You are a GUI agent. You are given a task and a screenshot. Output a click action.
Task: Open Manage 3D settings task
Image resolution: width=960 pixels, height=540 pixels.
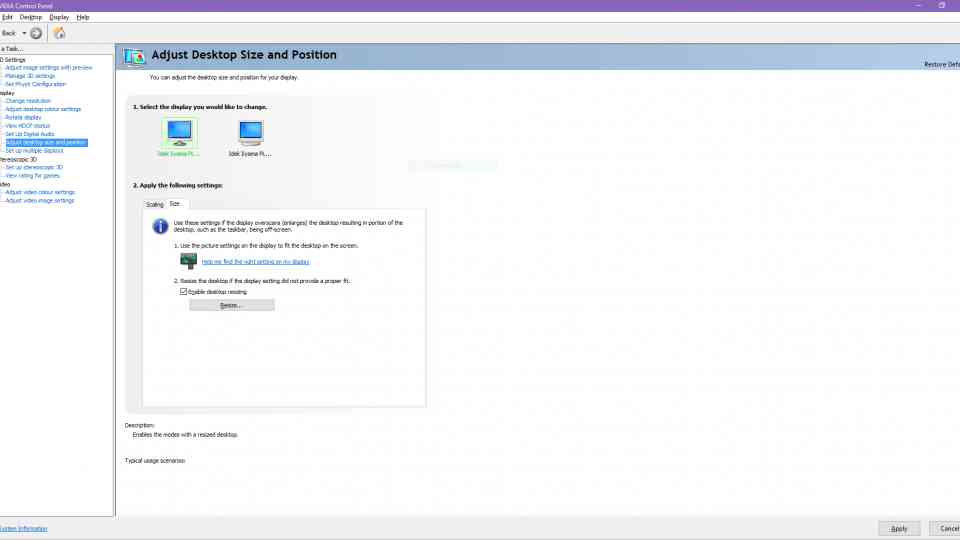coord(30,76)
